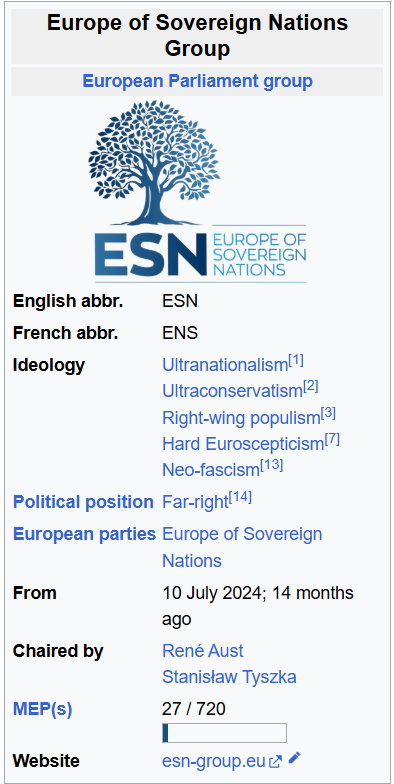Open Stanisław Tyszka's page

[229, 678]
